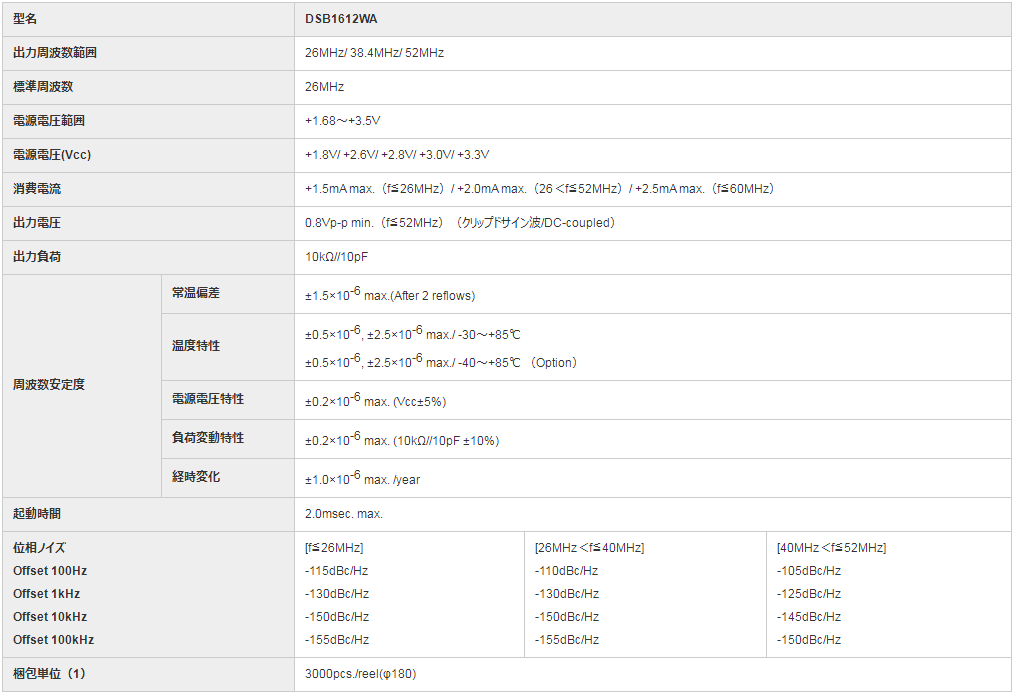Click the 10kΩ//10pF output load value
1015x695 pixels.
pos(339,257)
